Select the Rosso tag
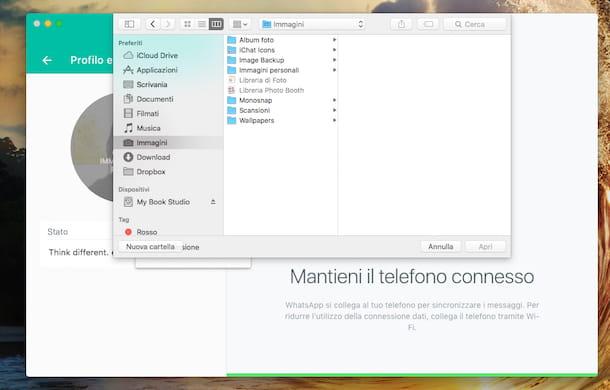Screen dimensions: 610x390 168,232
